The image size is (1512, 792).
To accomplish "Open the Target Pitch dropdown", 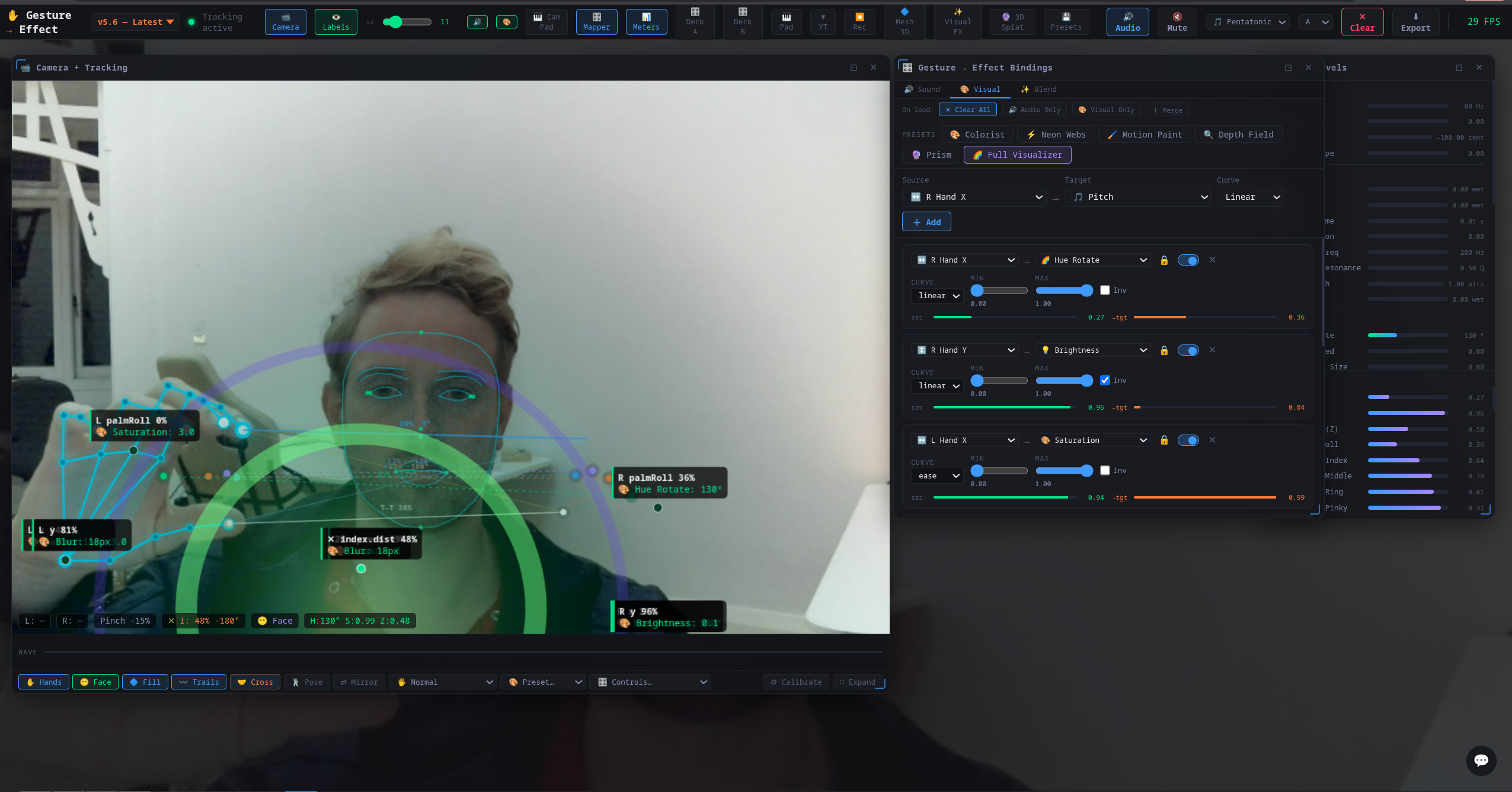I will (x=1138, y=197).
